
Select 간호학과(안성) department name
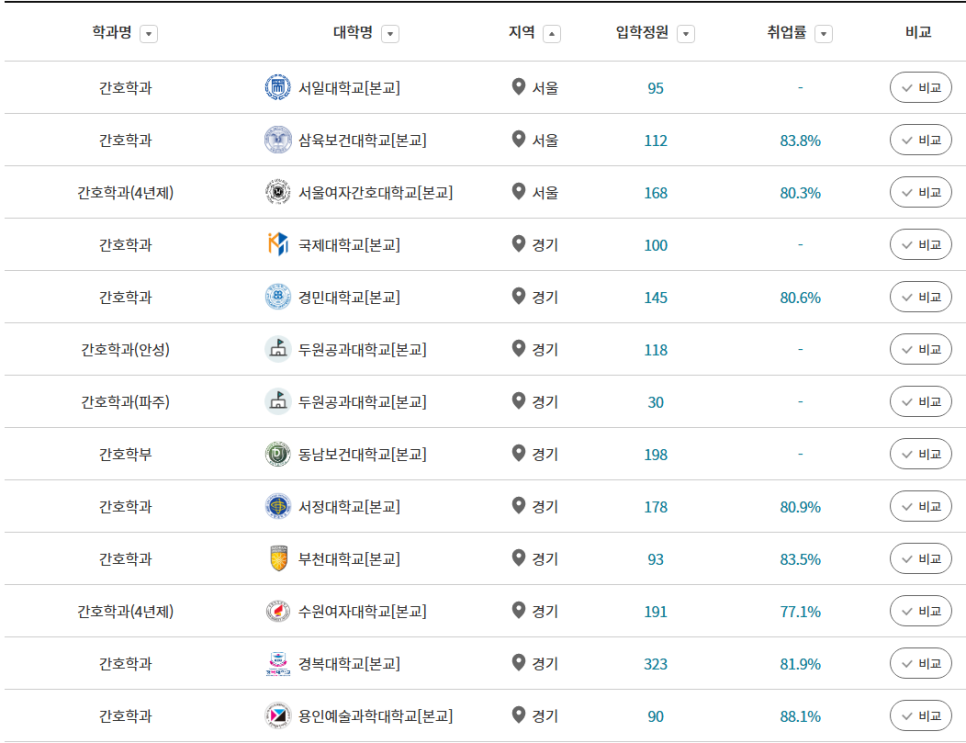tap(125, 349)
